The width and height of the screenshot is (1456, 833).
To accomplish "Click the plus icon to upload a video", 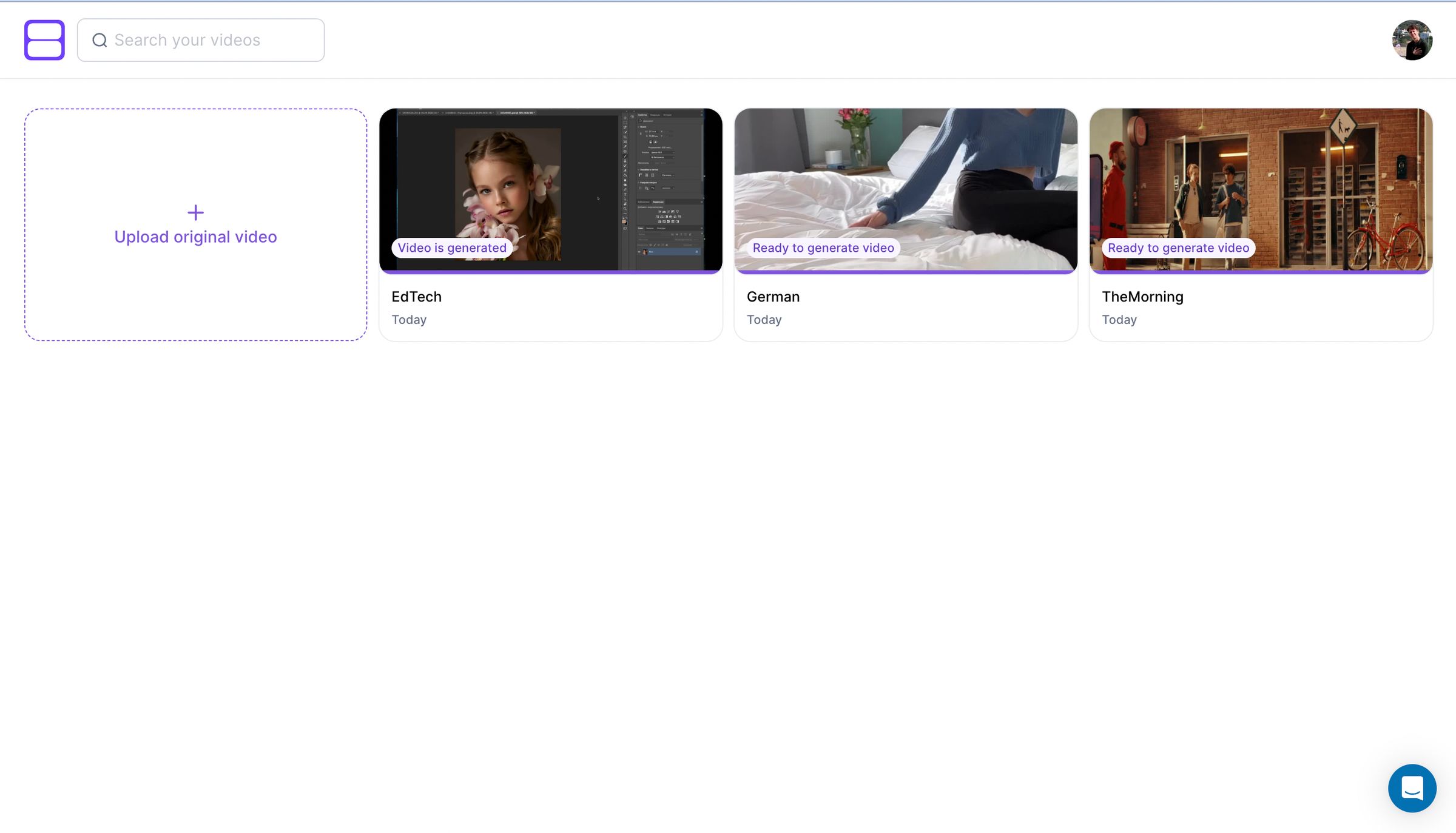I will pos(195,212).
